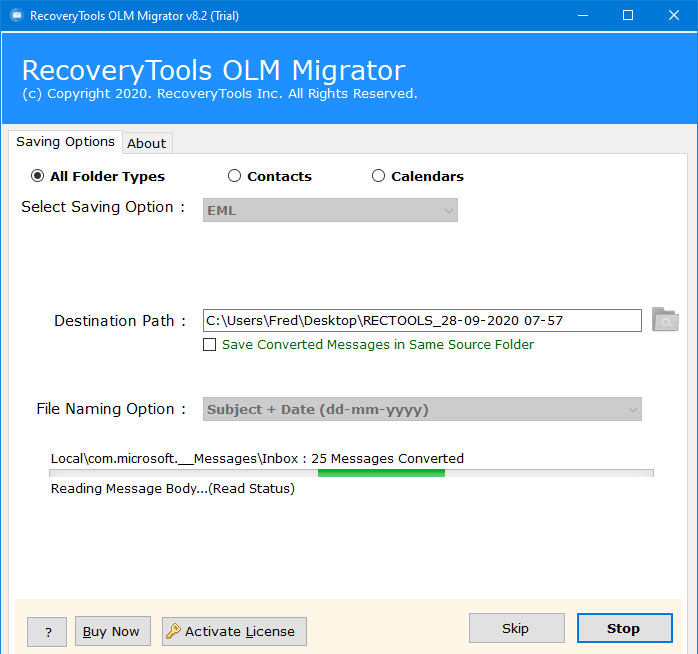This screenshot has width=698, height=654.
Task: Expand the File Naming Option dropdown
Action: pyautogui.click(x=422, y=409)
